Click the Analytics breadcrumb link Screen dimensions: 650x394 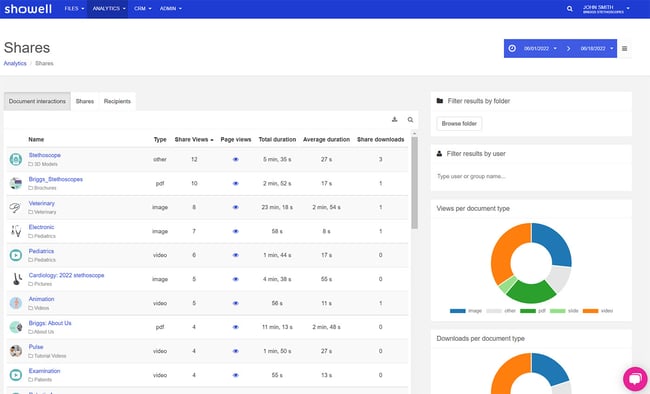click(x=15, y=63)
